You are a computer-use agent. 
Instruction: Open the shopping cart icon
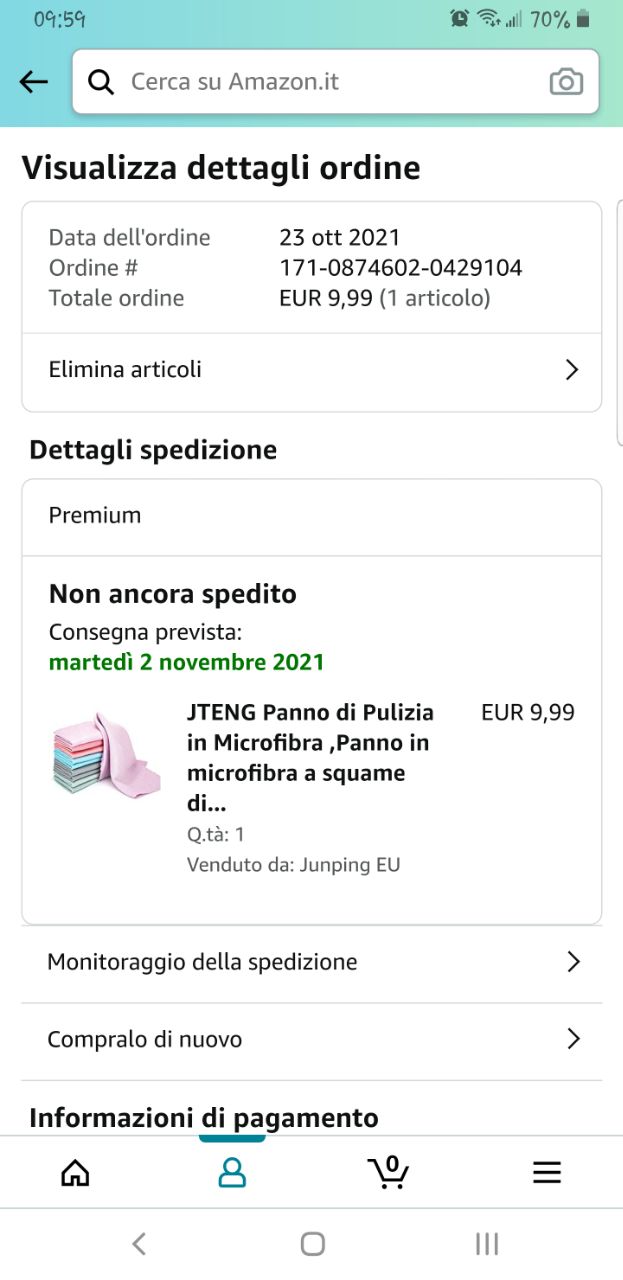tap(388, 1172)
